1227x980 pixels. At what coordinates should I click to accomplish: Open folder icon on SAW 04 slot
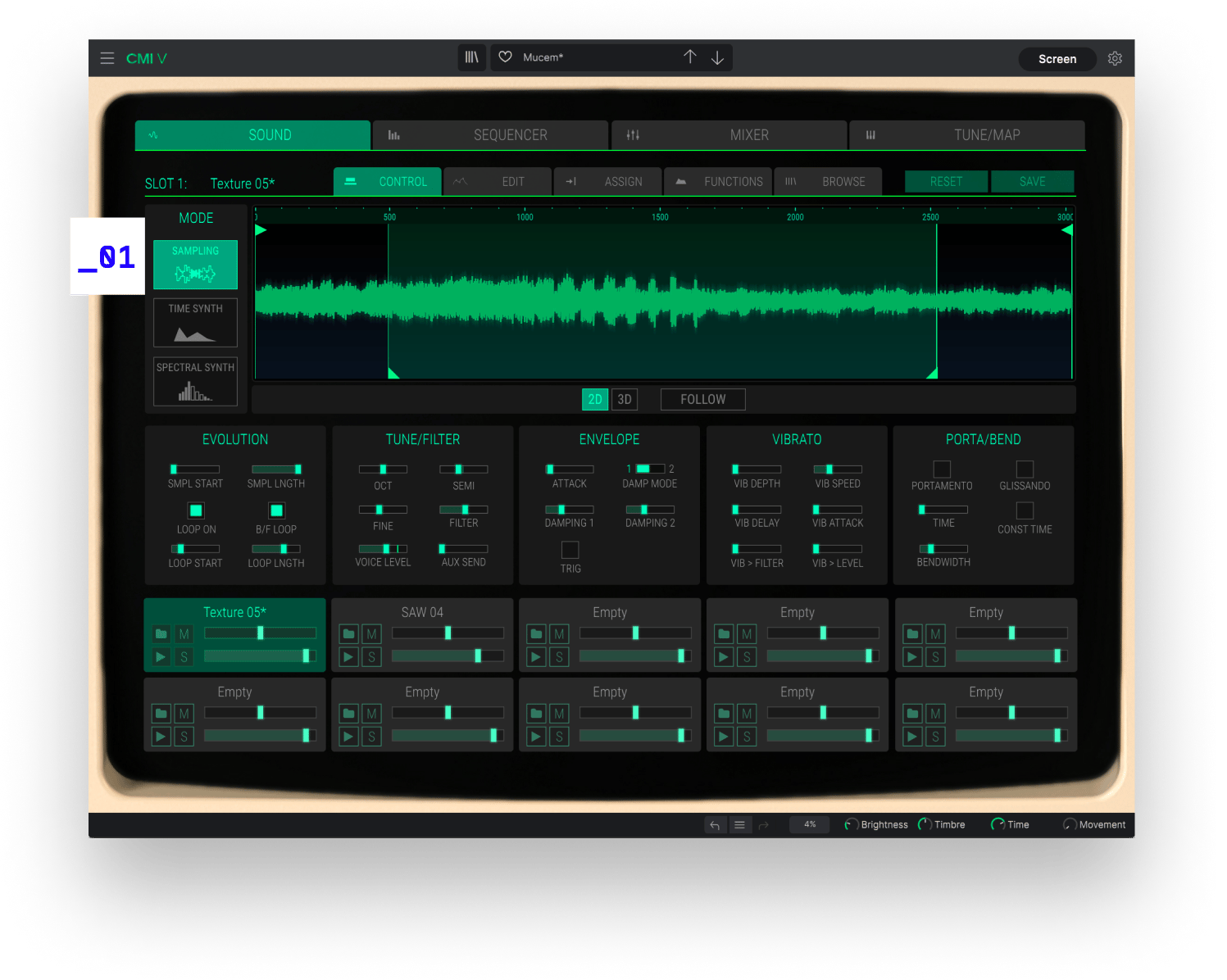pos(349,634)
